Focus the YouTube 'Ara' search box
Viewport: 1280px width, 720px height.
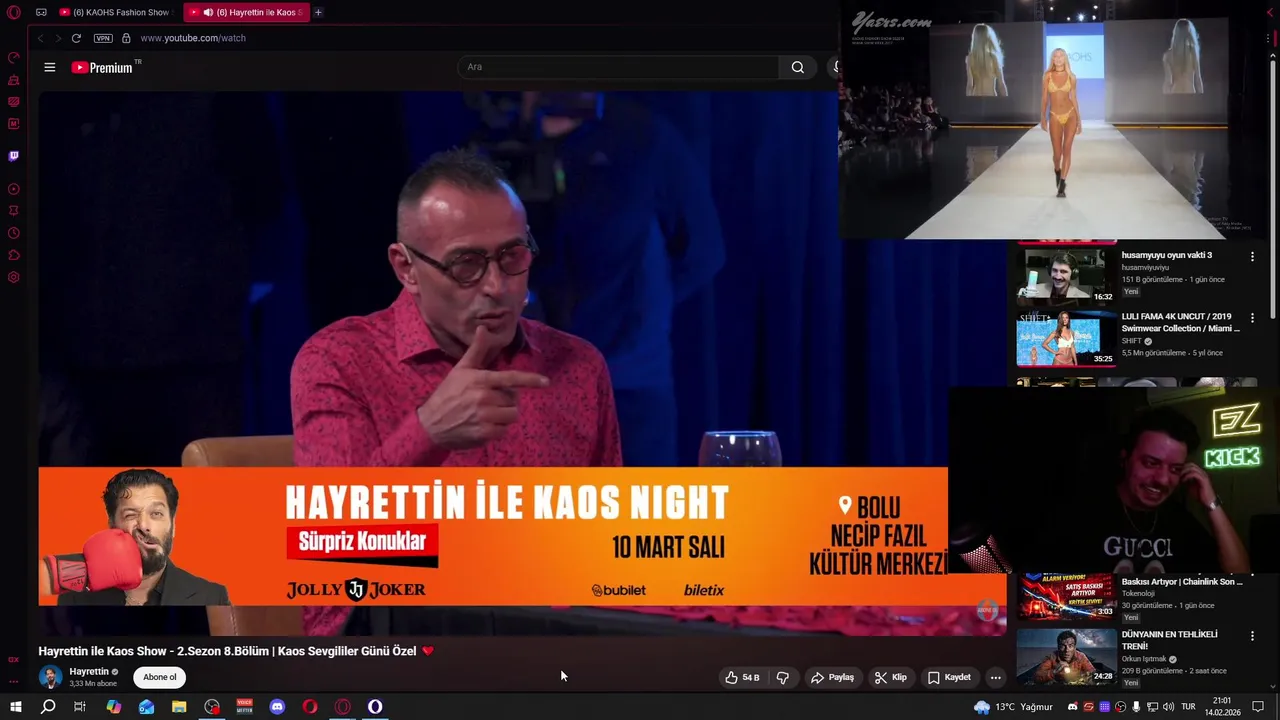[x=618, y=67]
